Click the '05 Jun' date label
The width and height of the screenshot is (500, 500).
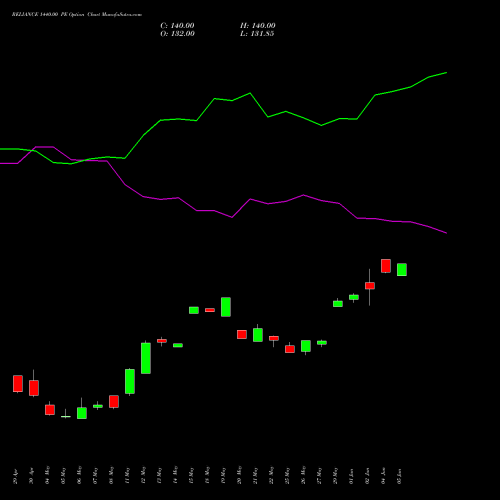point(399,476)
